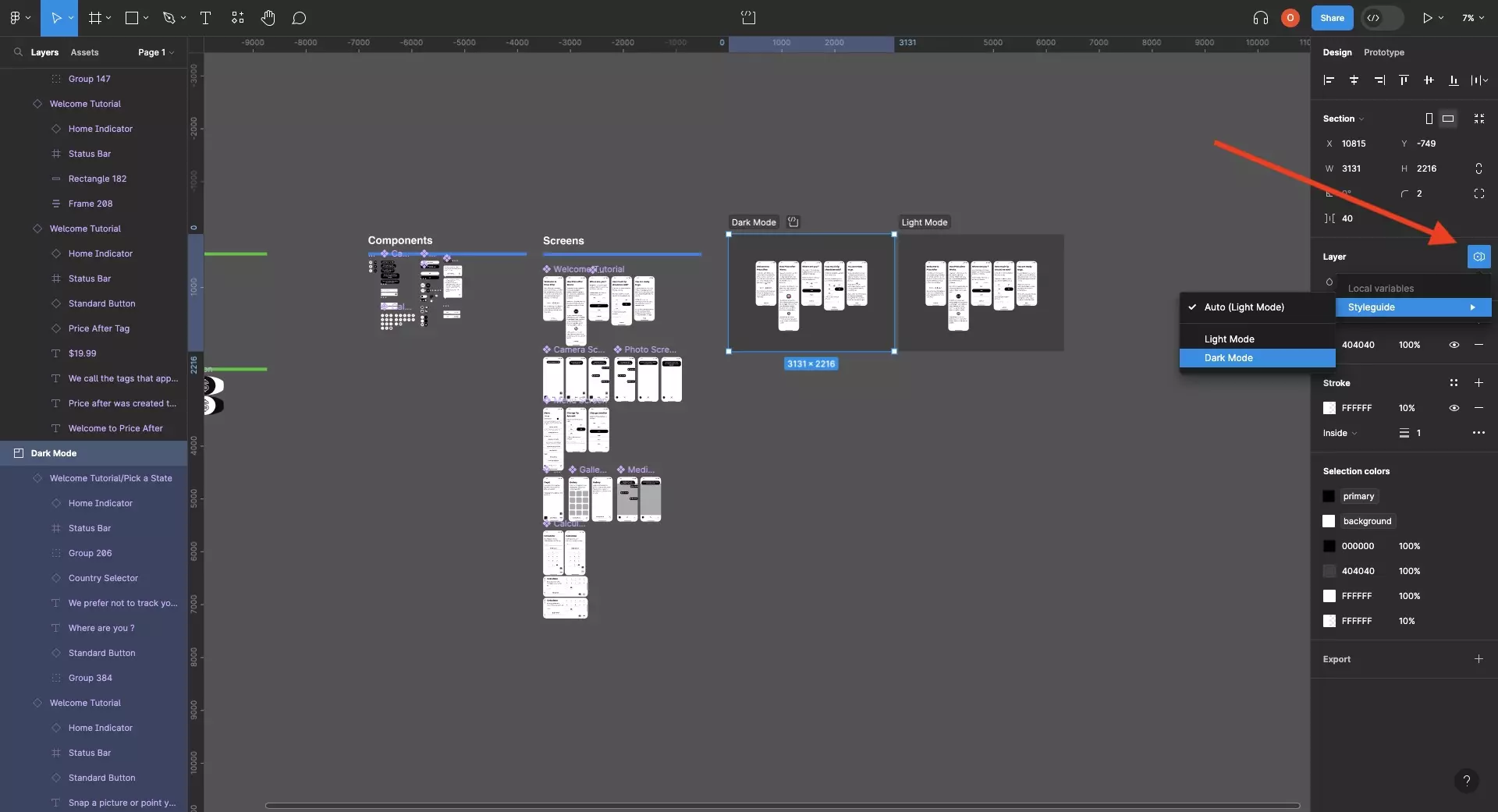Screen dimensions: 1498x812
Task: Click icon beside Dark Mode section label
Action: point(793,222)
